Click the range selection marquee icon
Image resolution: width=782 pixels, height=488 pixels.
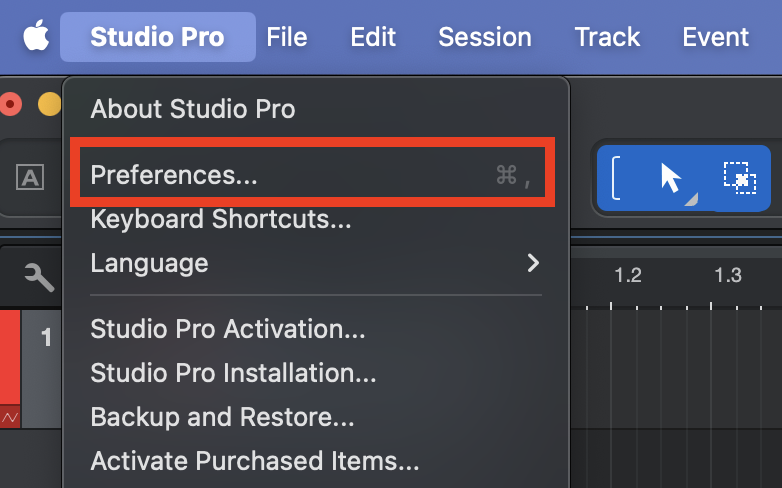point(739,178)
